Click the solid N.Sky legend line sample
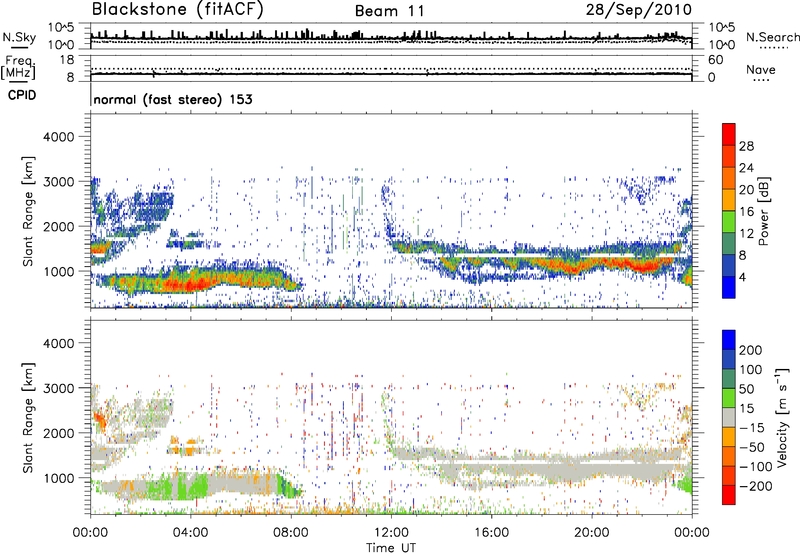 point(19,47)
